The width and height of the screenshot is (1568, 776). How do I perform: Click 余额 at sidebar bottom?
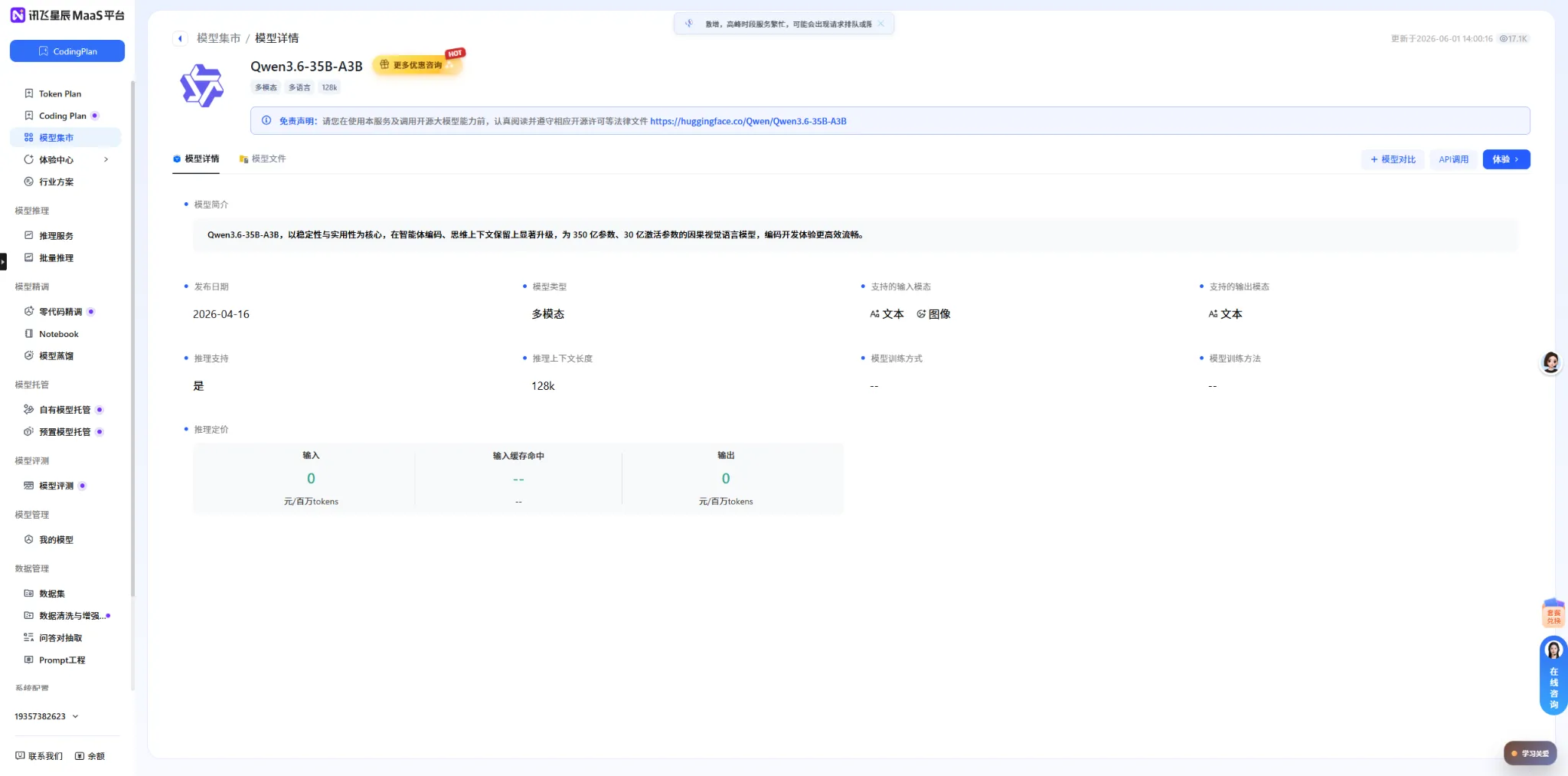tap(90, 756)
